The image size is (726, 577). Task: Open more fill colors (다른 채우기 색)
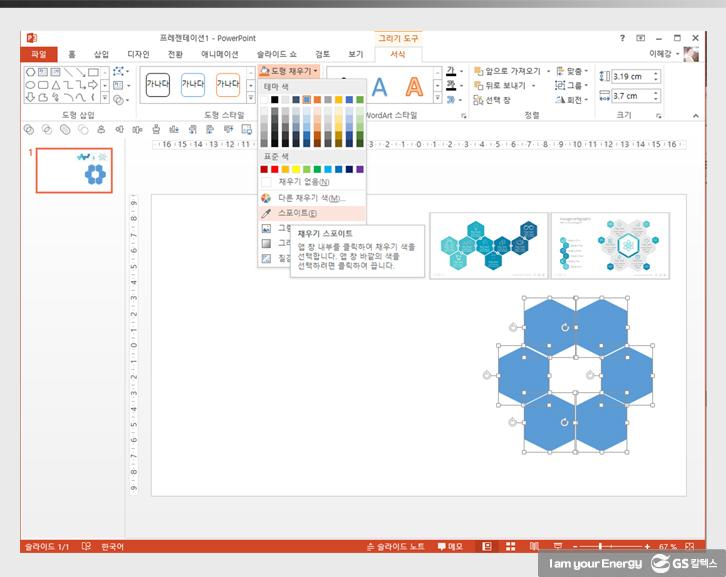click(x=309, y=198)
